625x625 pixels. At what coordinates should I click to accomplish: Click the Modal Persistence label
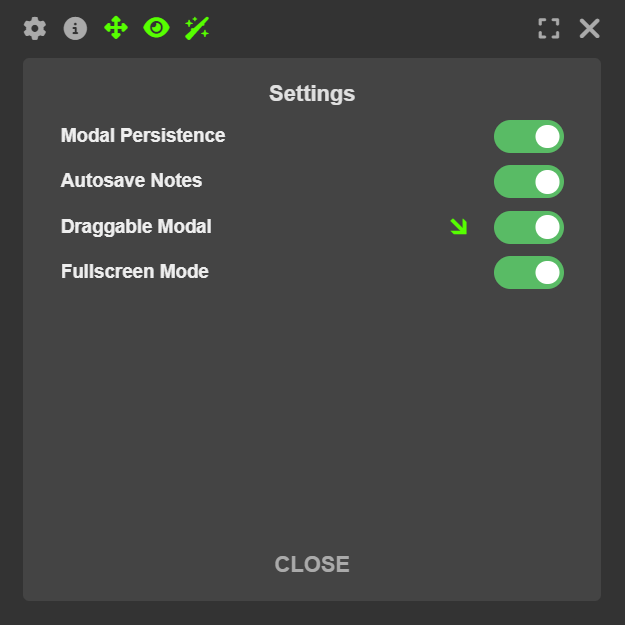(x=143, y=135)
